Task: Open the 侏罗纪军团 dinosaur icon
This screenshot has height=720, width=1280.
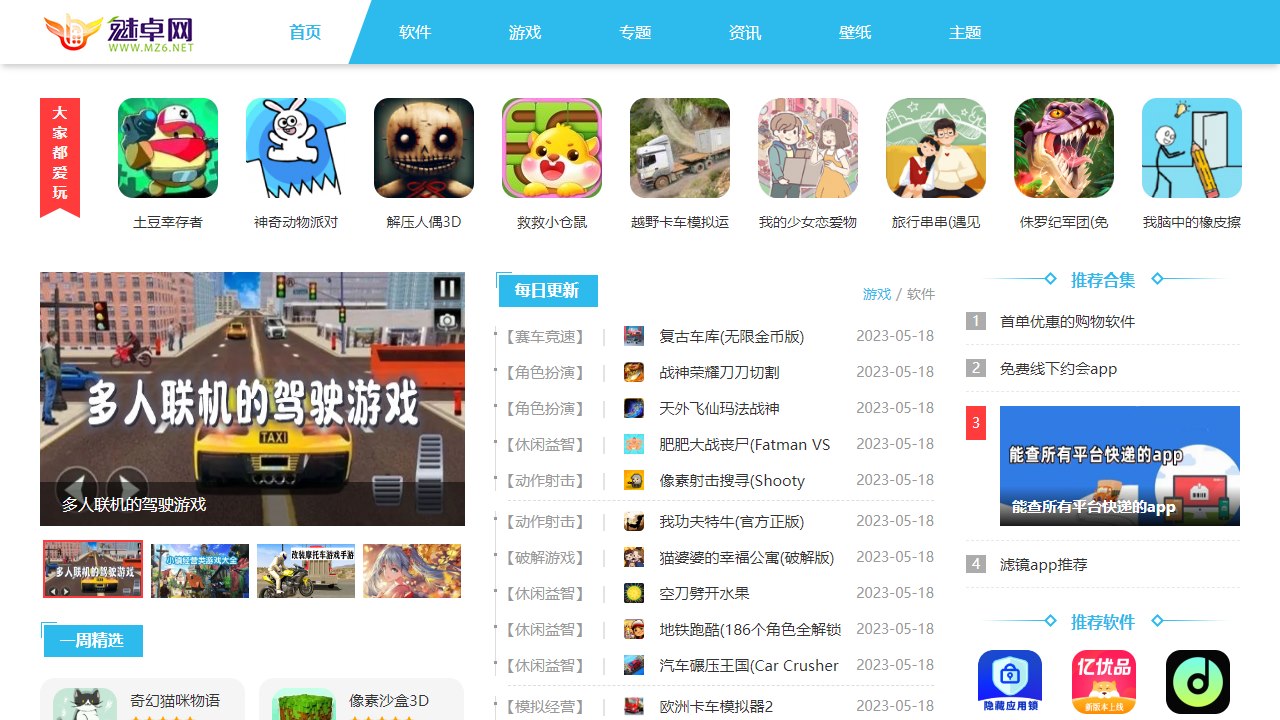Action: pyautogui.click(x=1064, y=148)
